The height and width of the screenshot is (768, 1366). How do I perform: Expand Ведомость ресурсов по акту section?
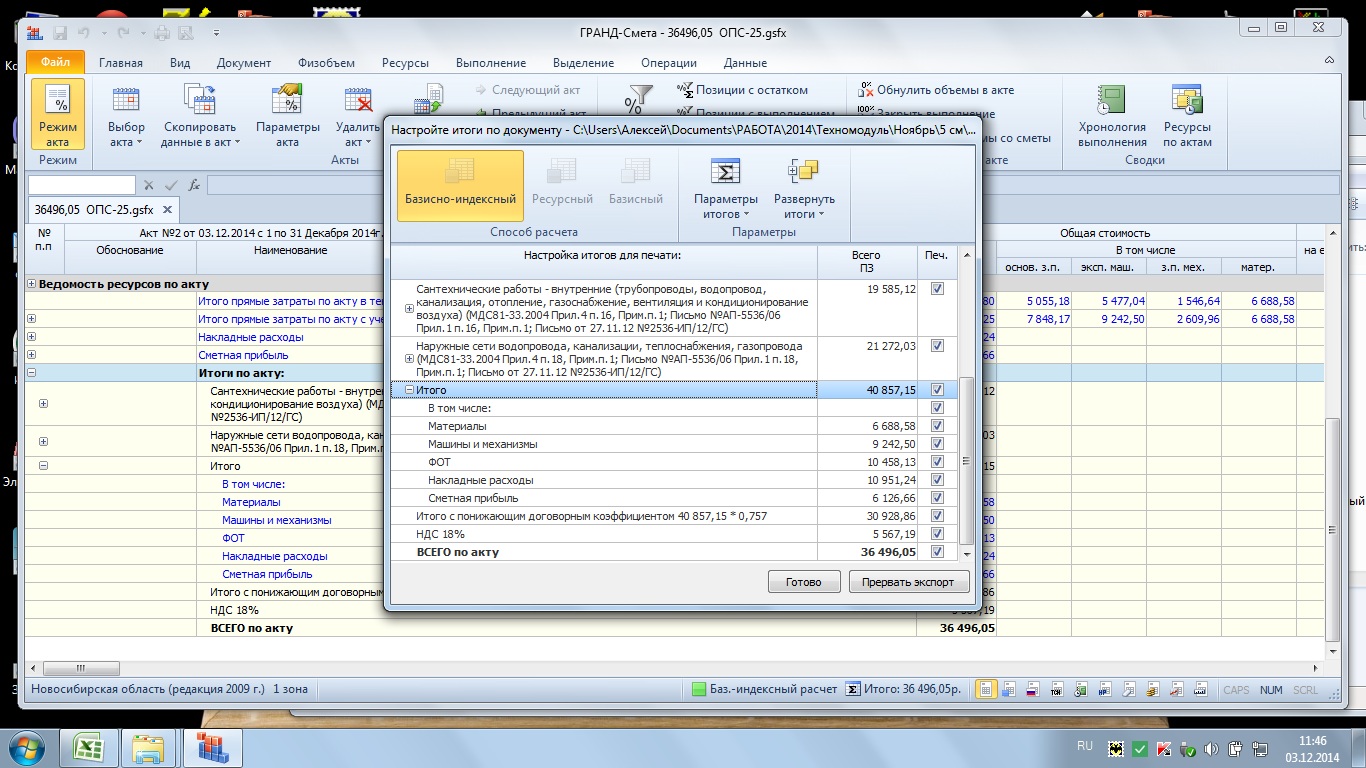[x=32, y=284]
